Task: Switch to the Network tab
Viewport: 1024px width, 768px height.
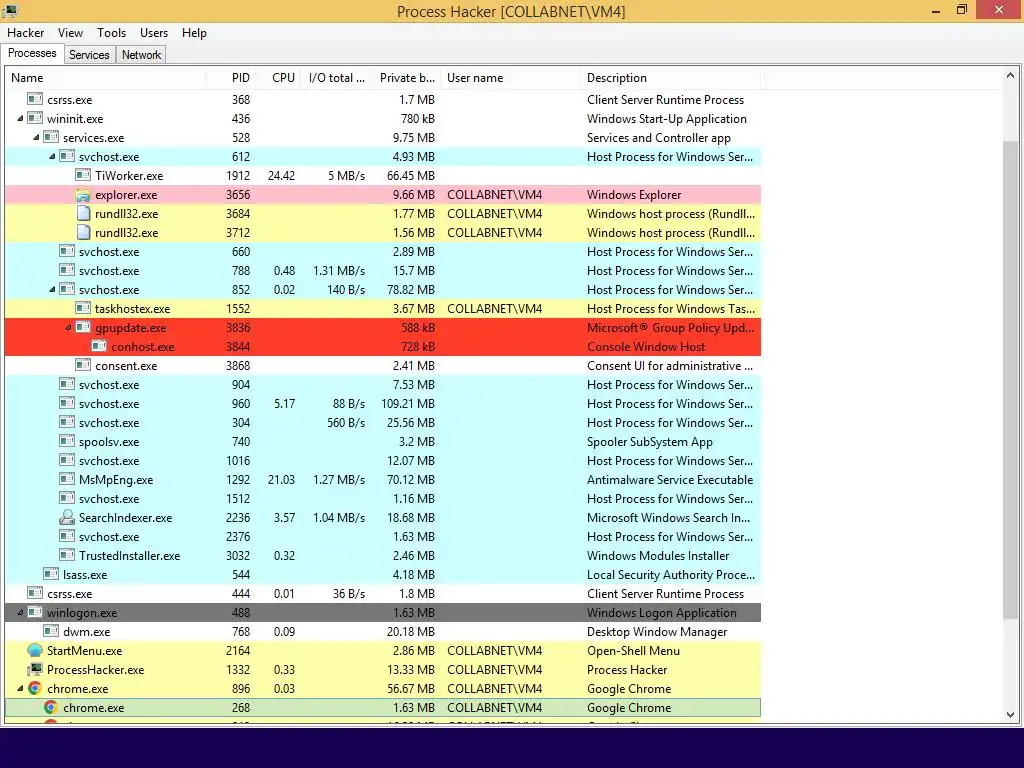Action: tap(141, 55)
